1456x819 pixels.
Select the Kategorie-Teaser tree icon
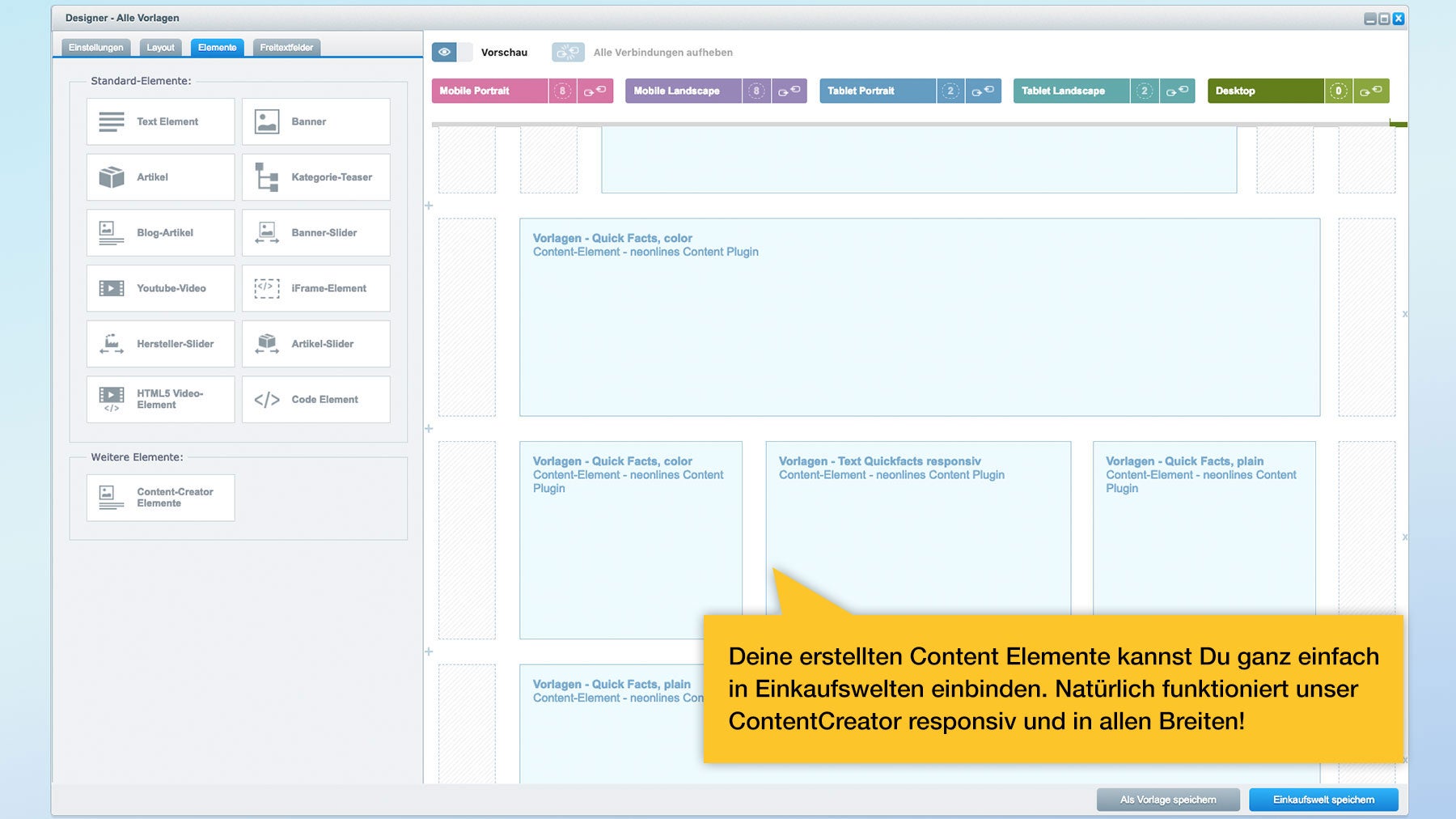coord(267,177)
